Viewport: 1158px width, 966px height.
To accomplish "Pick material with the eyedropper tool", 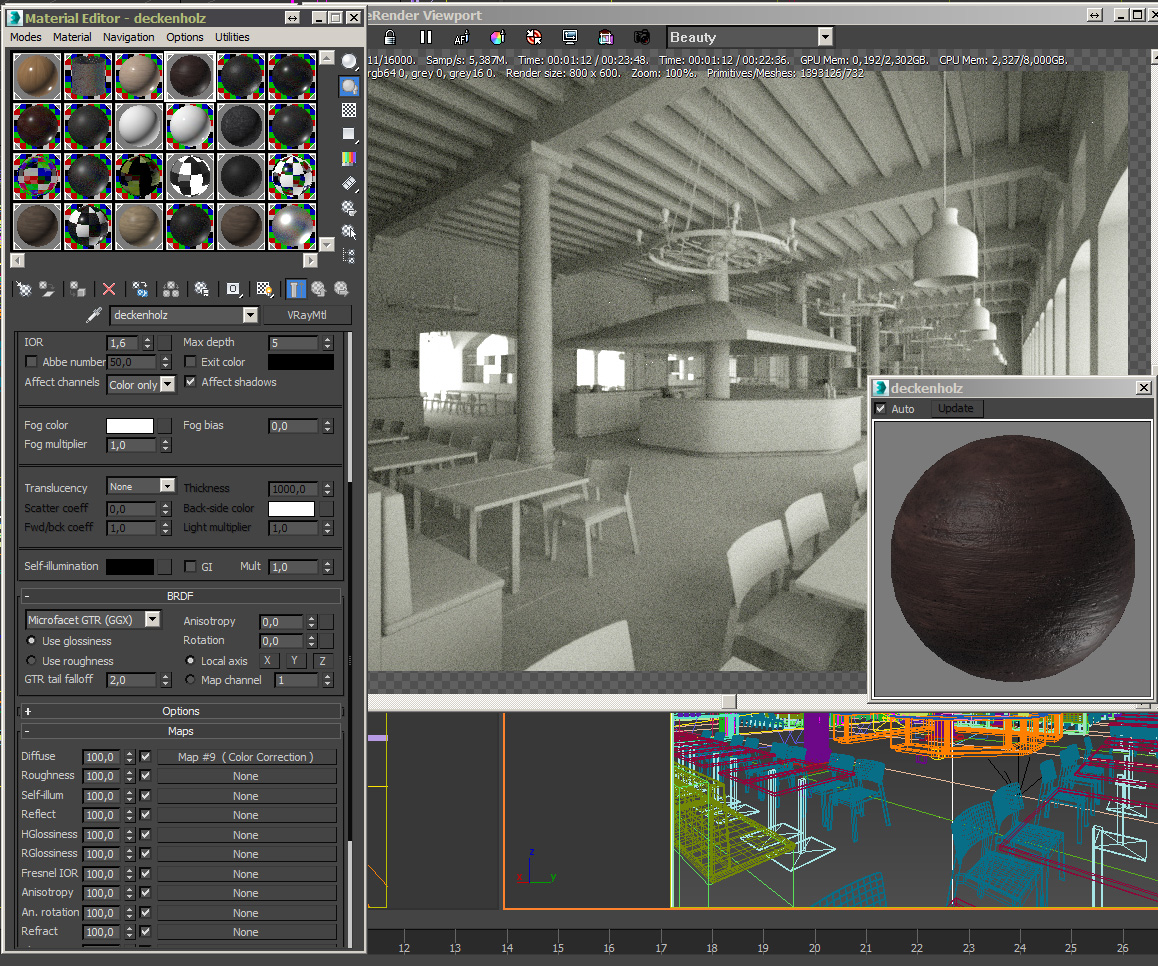I will (95, 315).
